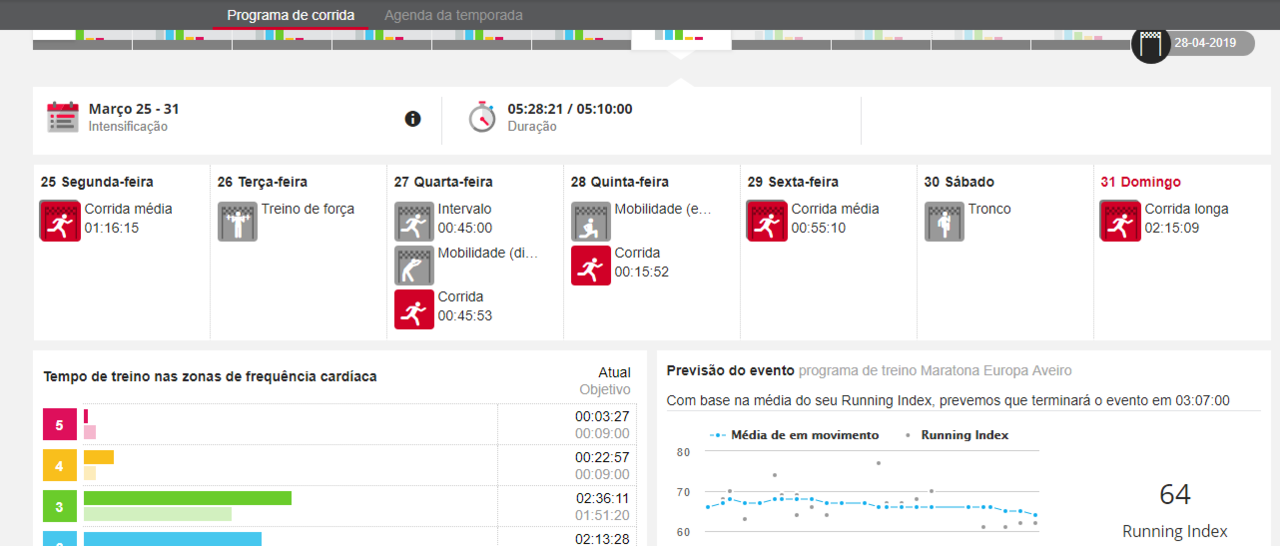Click Média de em movimento legend entry
The width and height of the screenshot is (1280, 546).
pos(794,435)
